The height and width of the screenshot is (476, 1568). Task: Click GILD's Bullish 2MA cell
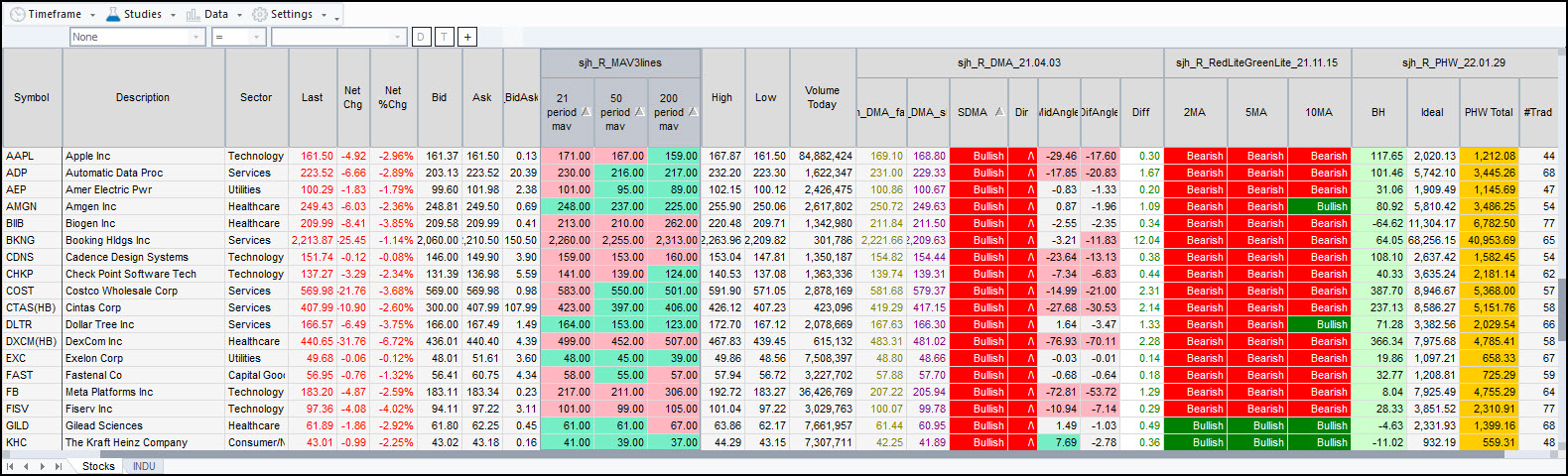1195,425
